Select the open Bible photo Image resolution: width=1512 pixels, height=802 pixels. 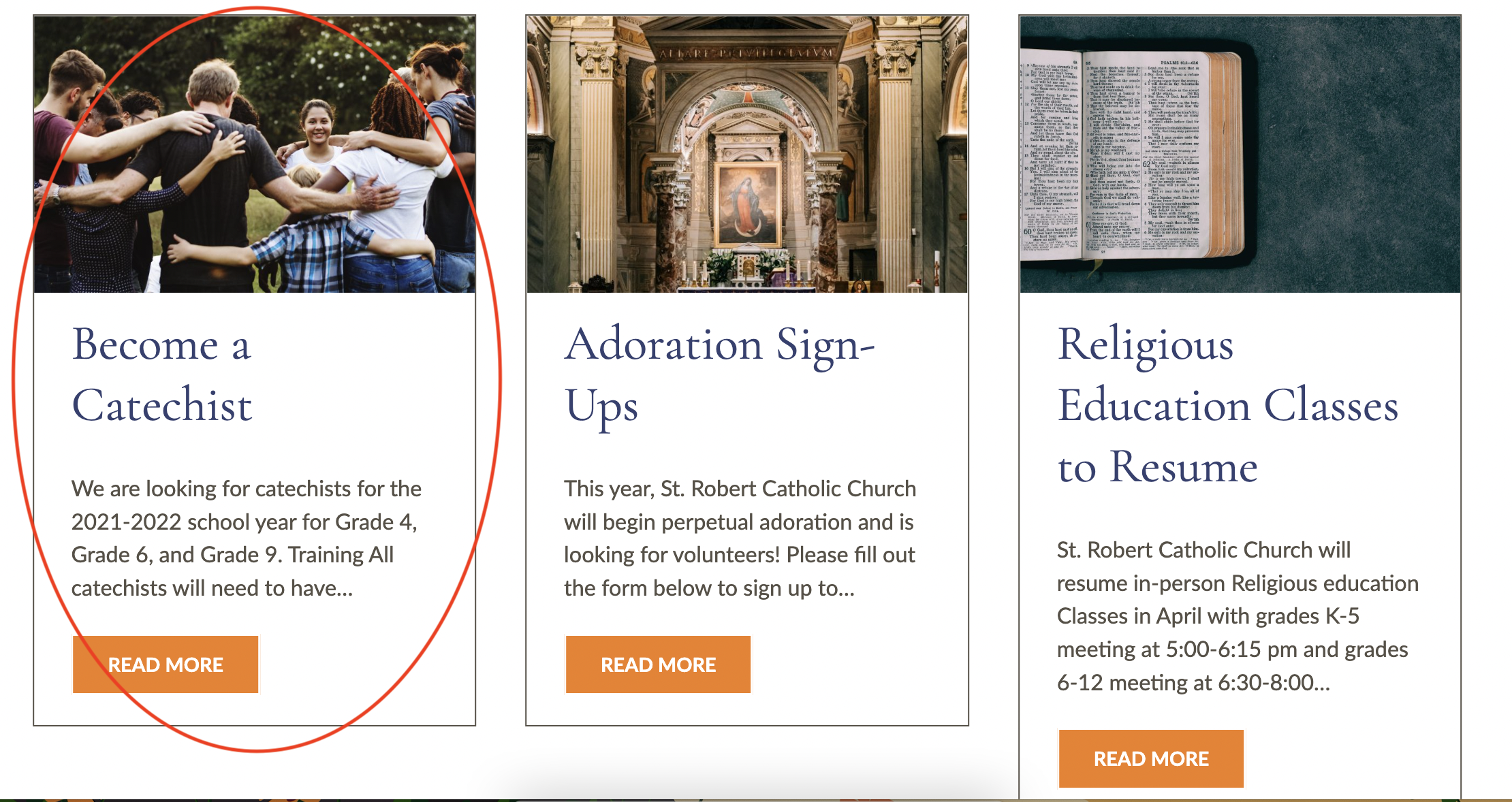pos(1240,155)
